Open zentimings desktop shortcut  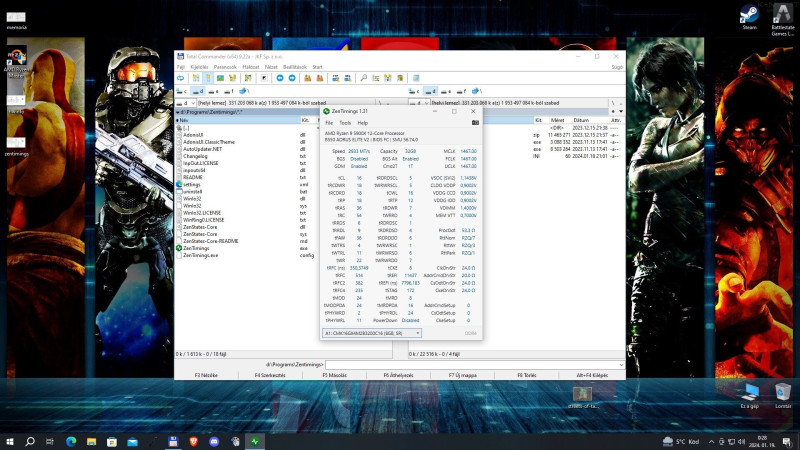coord(16,145)
